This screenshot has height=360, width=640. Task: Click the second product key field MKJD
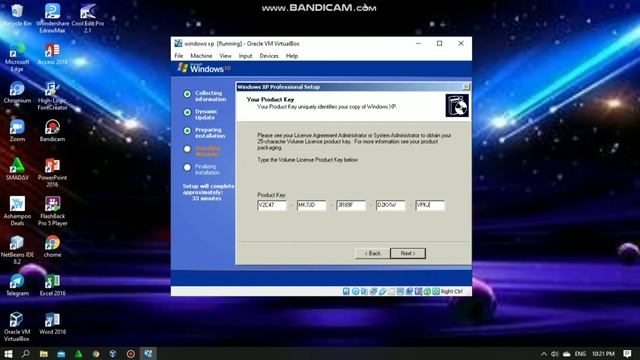pos(311,205)
